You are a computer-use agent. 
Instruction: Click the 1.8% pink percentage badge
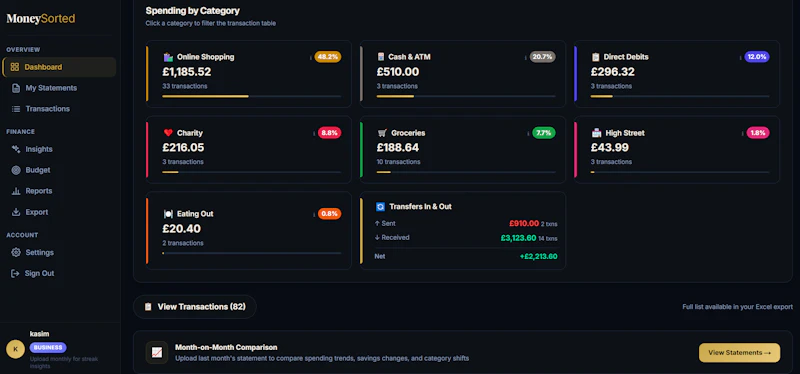pyautogui.click(x=758, y=133)
